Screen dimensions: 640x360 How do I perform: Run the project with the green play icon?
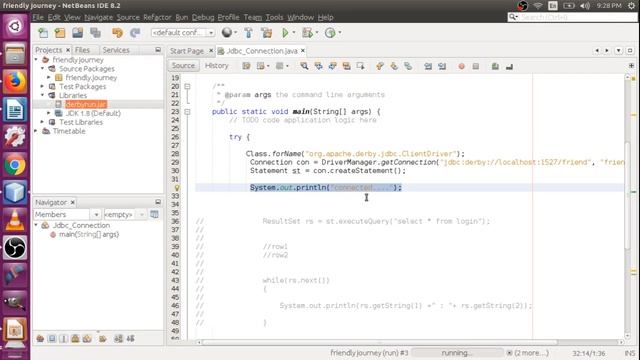285,33
